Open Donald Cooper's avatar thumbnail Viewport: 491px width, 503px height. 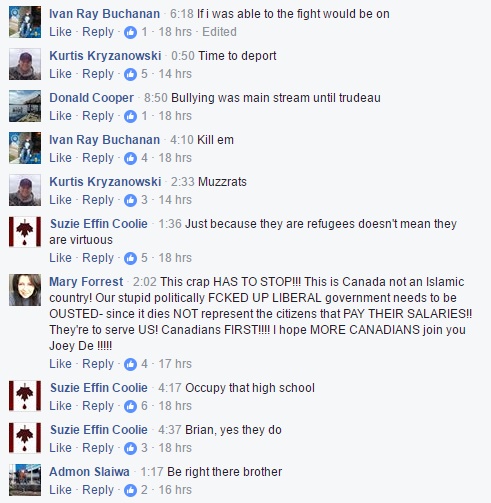coord(25,106)
